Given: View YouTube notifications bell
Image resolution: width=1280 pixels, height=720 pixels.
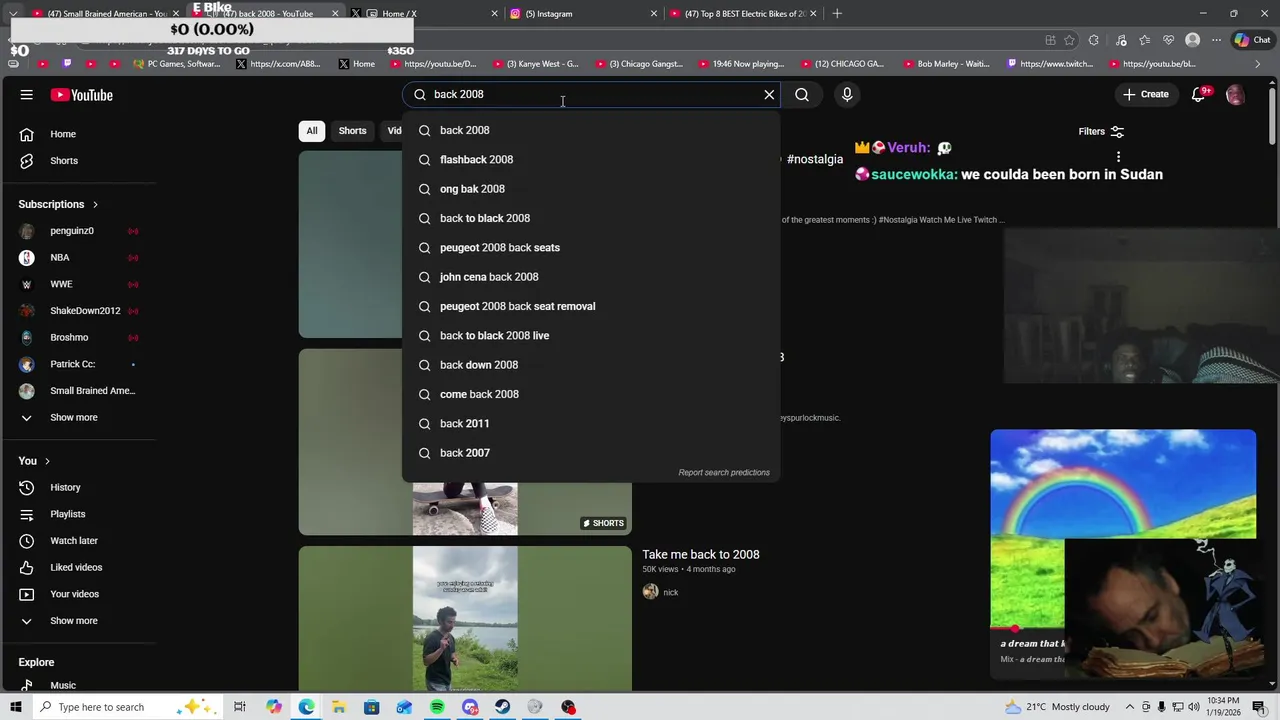Looking at the screenshot, I should click(1199, 94).
